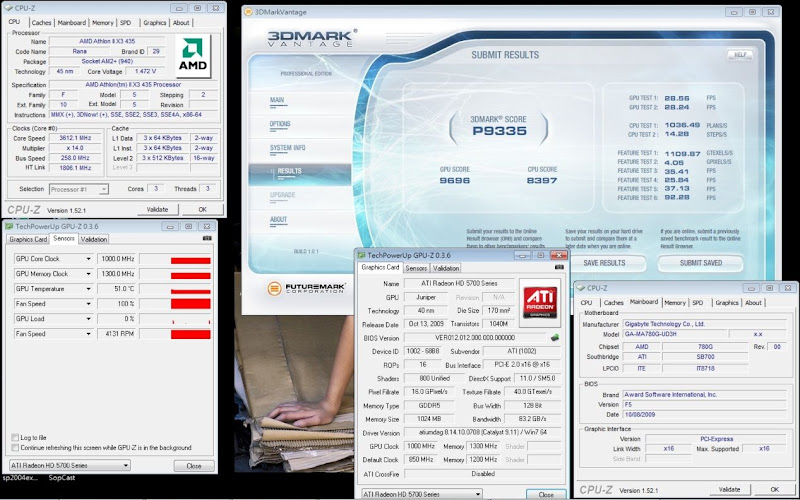Click Validate button in the top CPU-Z window
This screenshot has width=800, height=500.
coord(158,209)
